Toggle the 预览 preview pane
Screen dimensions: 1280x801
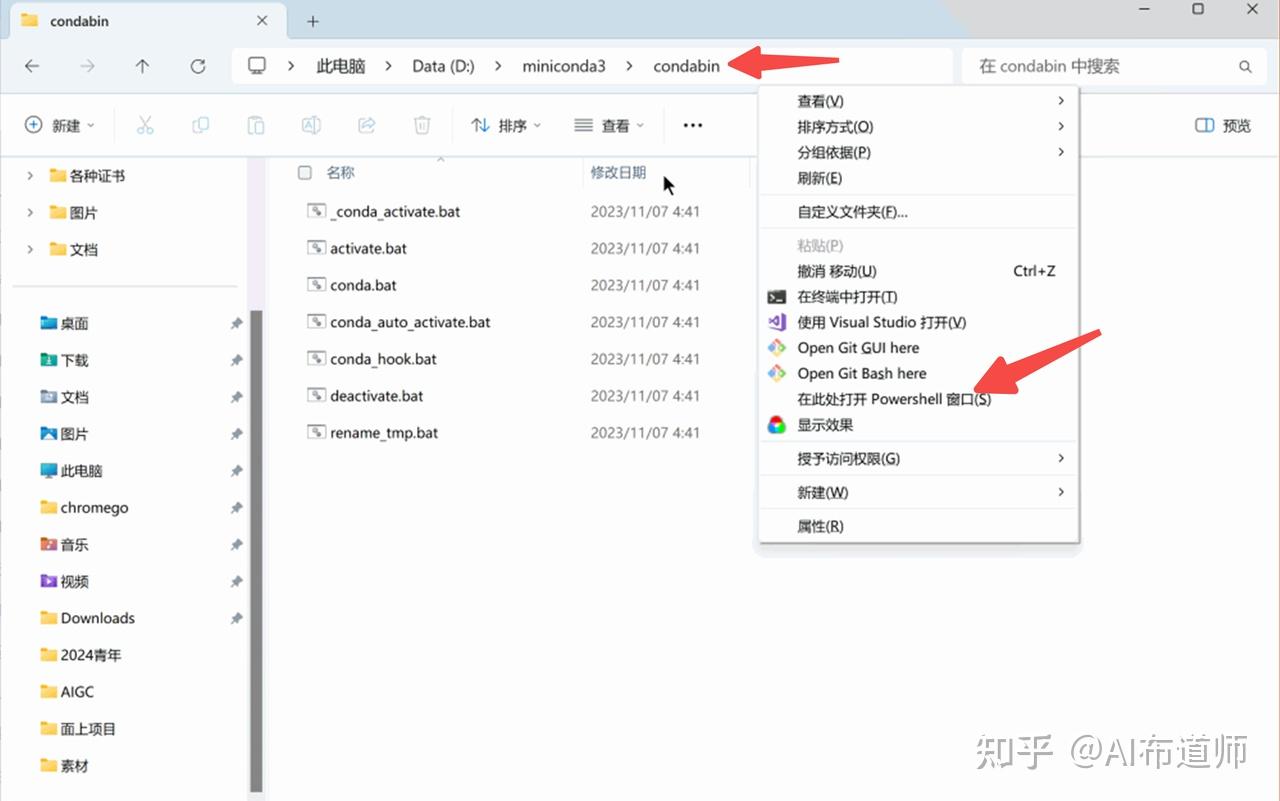[x=1220, y=125]
